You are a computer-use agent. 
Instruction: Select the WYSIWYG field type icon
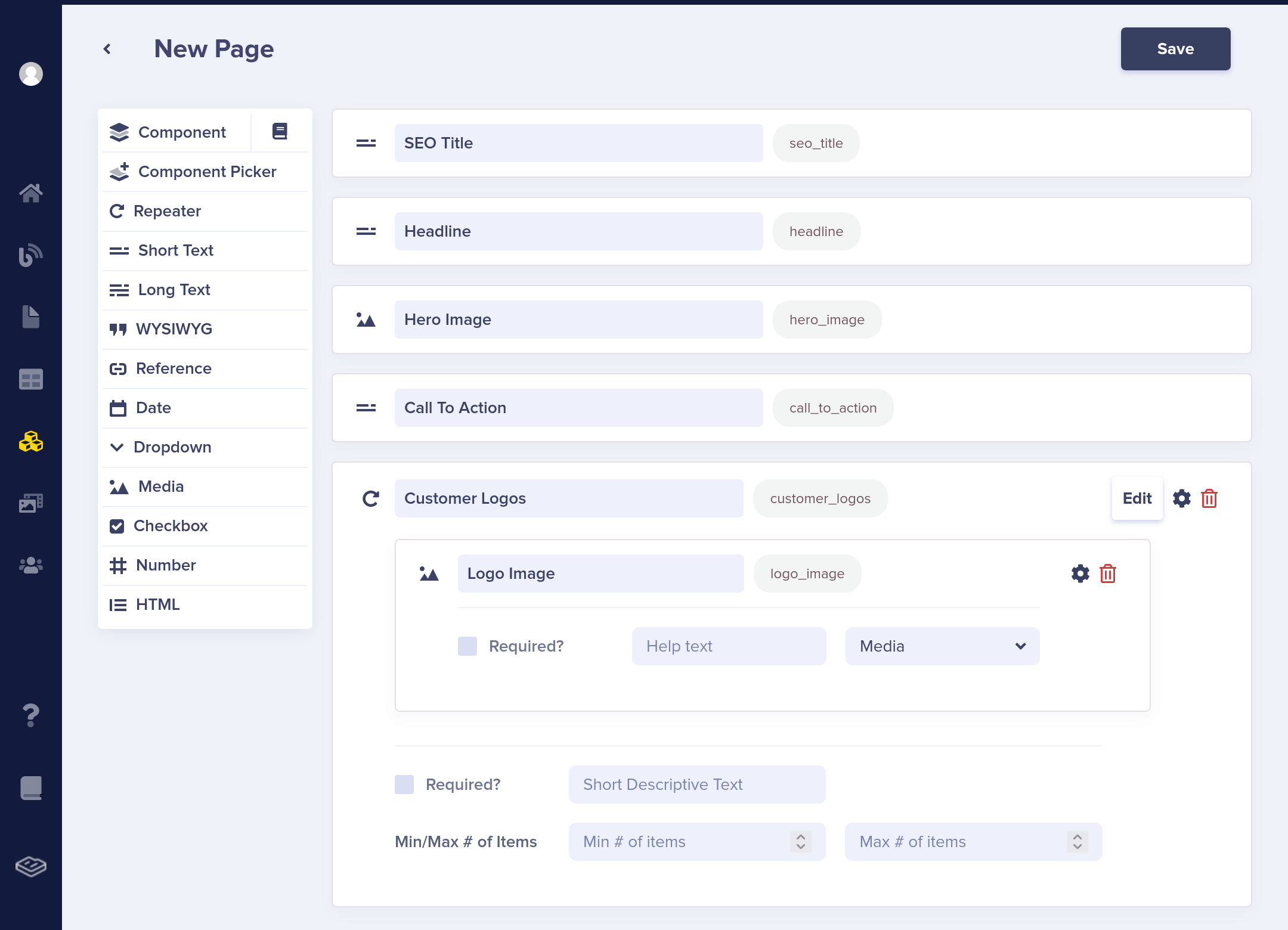click(x=119, y=328)
